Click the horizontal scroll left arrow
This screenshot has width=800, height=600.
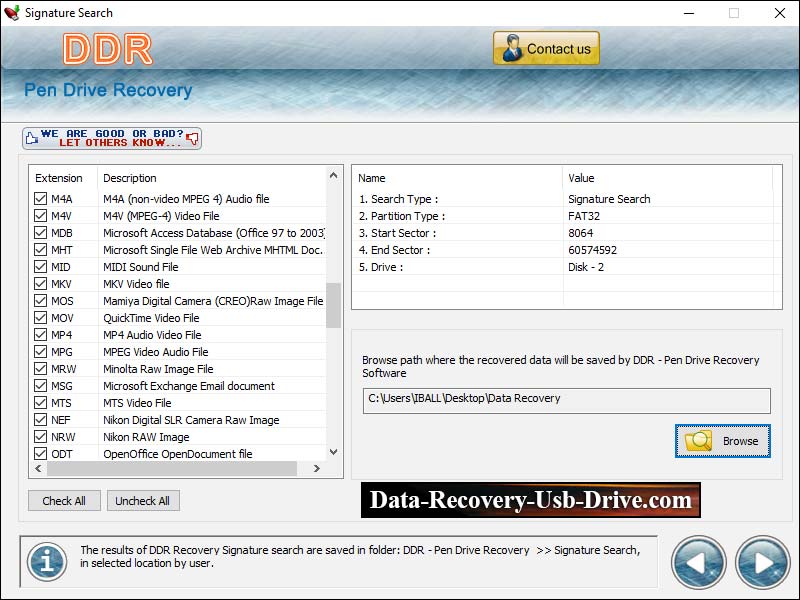click(38, 468)
